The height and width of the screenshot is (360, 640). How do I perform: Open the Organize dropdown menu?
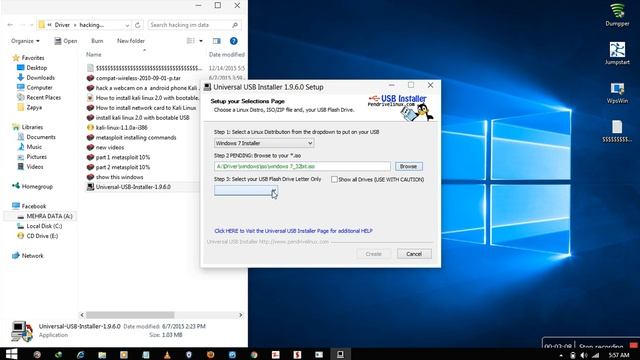(25, 41)
